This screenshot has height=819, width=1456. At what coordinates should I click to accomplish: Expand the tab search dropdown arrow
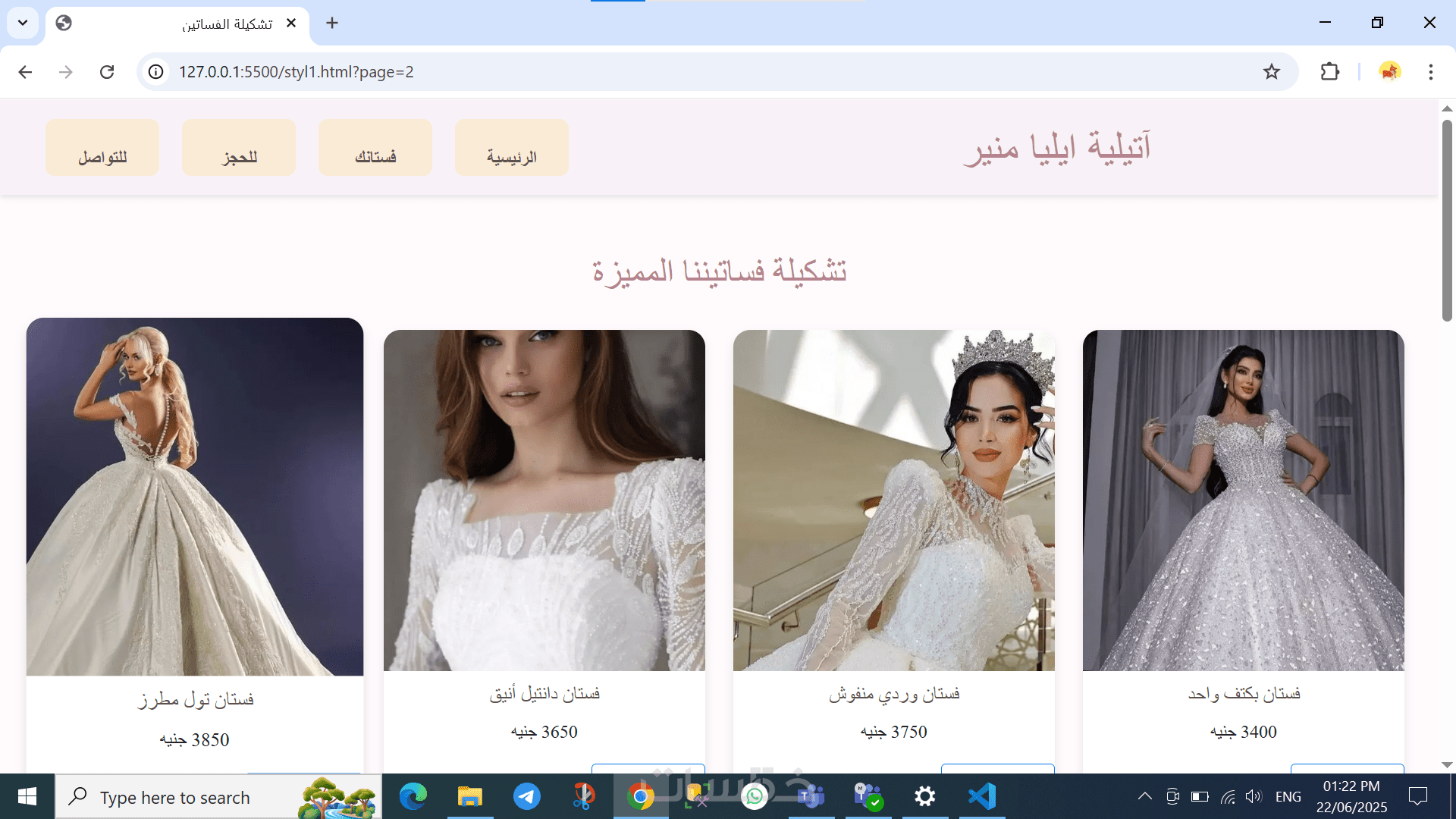tap(23, 23)
